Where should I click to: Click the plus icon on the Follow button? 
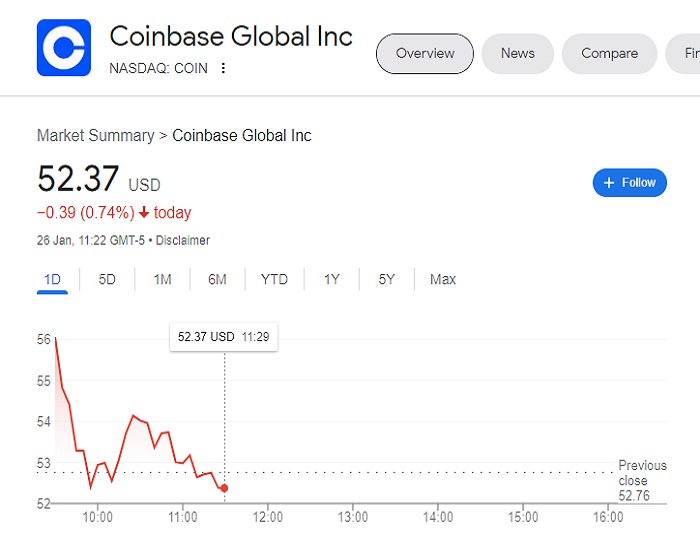(x=609, y=183)
